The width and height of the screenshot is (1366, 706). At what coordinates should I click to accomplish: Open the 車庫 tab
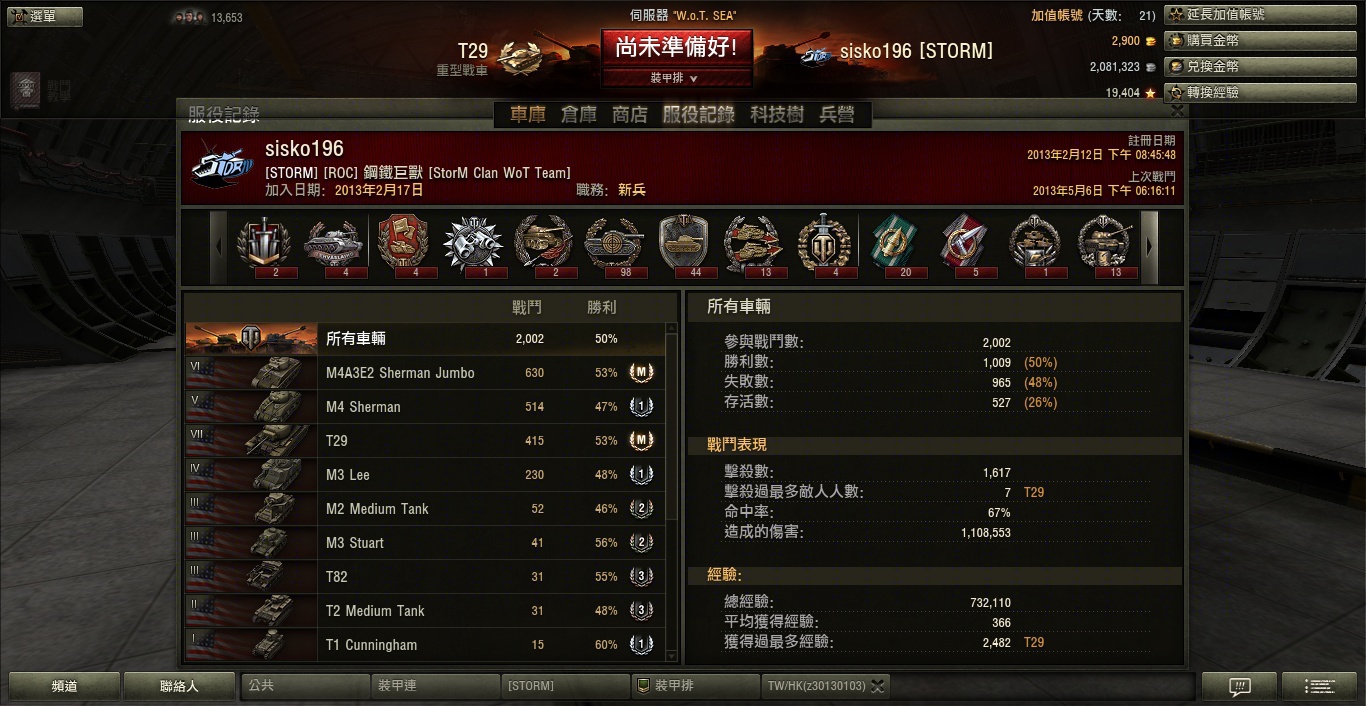pyautogui.click(x=528, y=114)
